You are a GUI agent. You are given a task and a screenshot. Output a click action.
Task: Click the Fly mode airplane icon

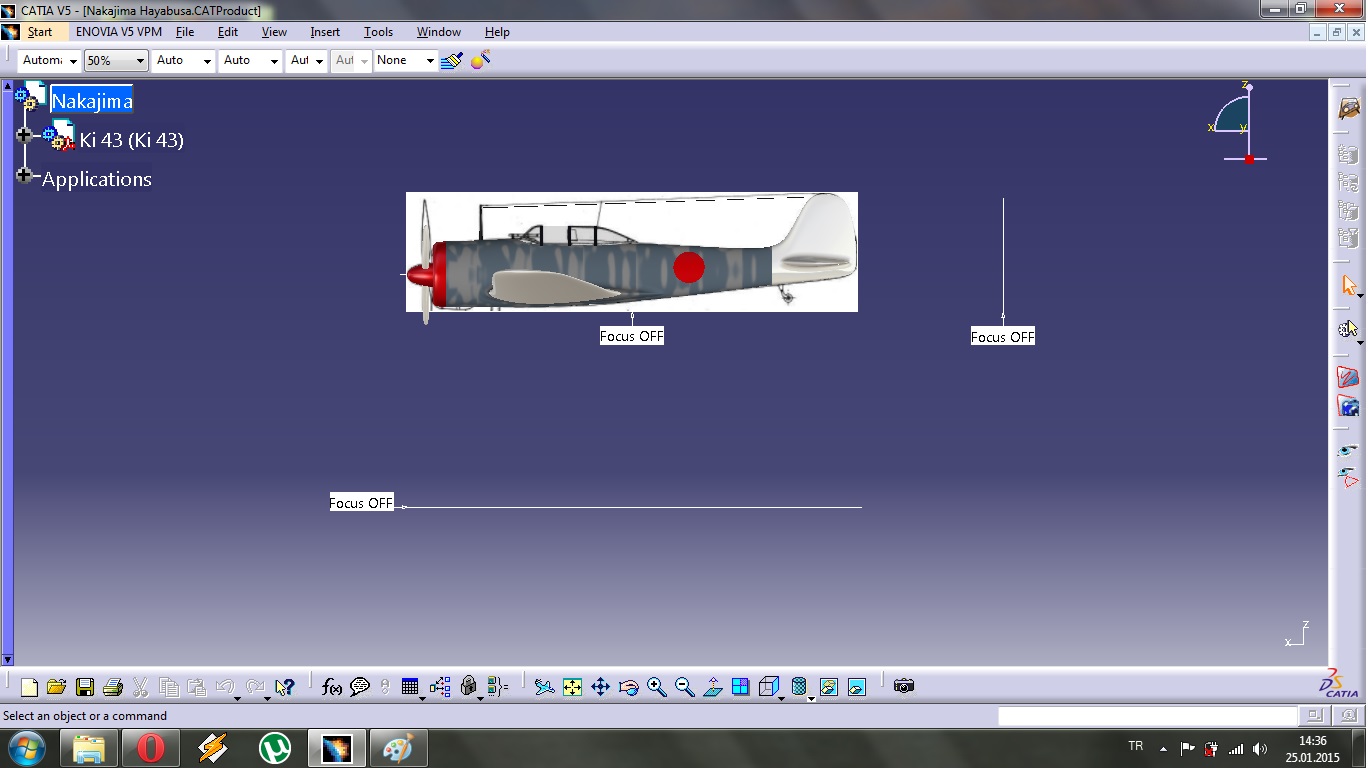(544, 687)
